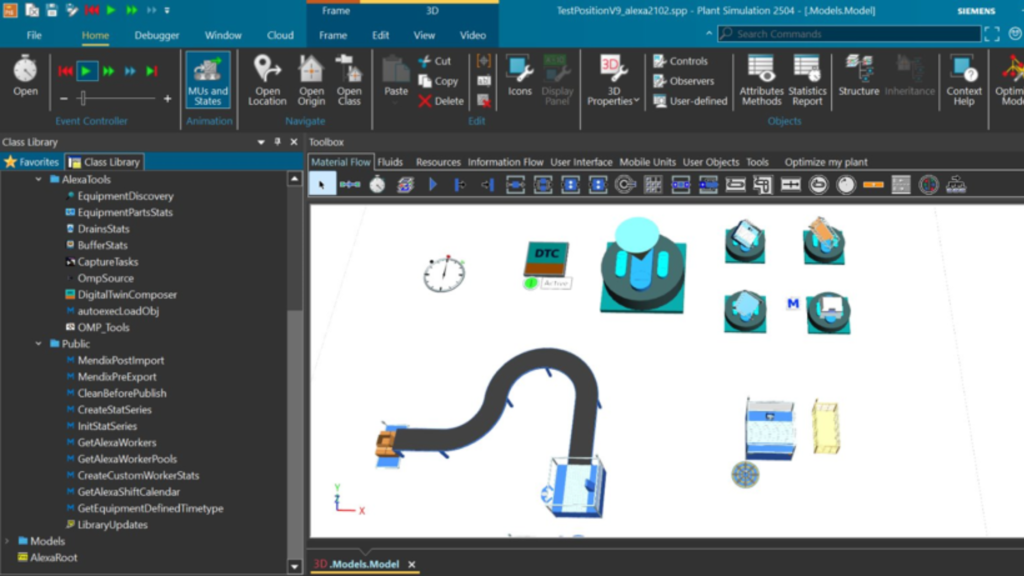Image resolution: width=1024 pixels, height=576 pixels.
Task: Toggle full screen mode icon
Action: (x=991, y=34)
